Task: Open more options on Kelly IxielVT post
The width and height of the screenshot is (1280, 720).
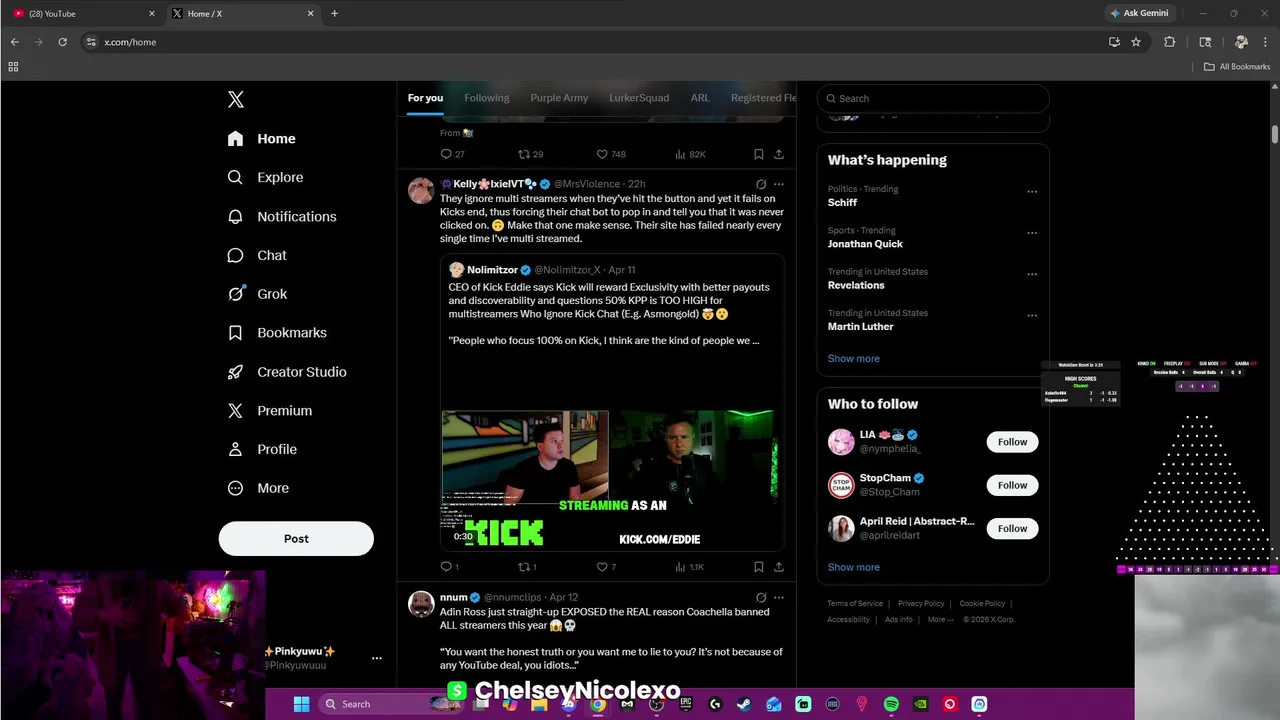Action: 779,184
